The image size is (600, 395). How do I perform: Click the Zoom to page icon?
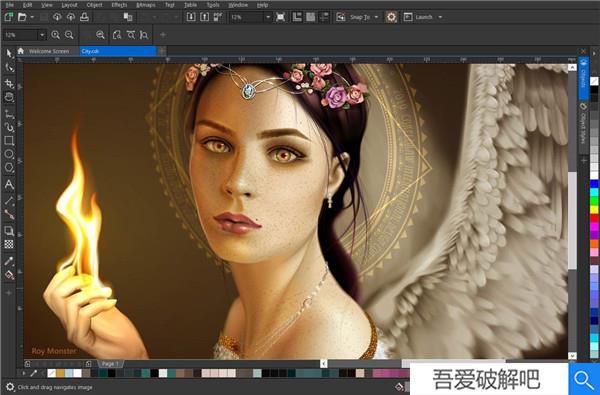117,35
